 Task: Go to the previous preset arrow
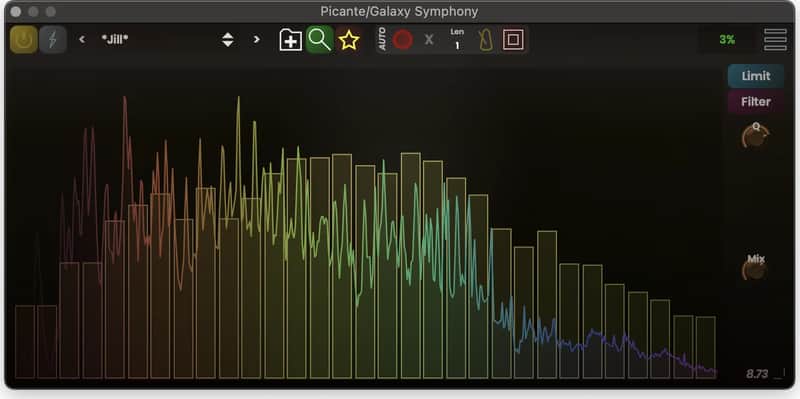click(x=82, y=39)
